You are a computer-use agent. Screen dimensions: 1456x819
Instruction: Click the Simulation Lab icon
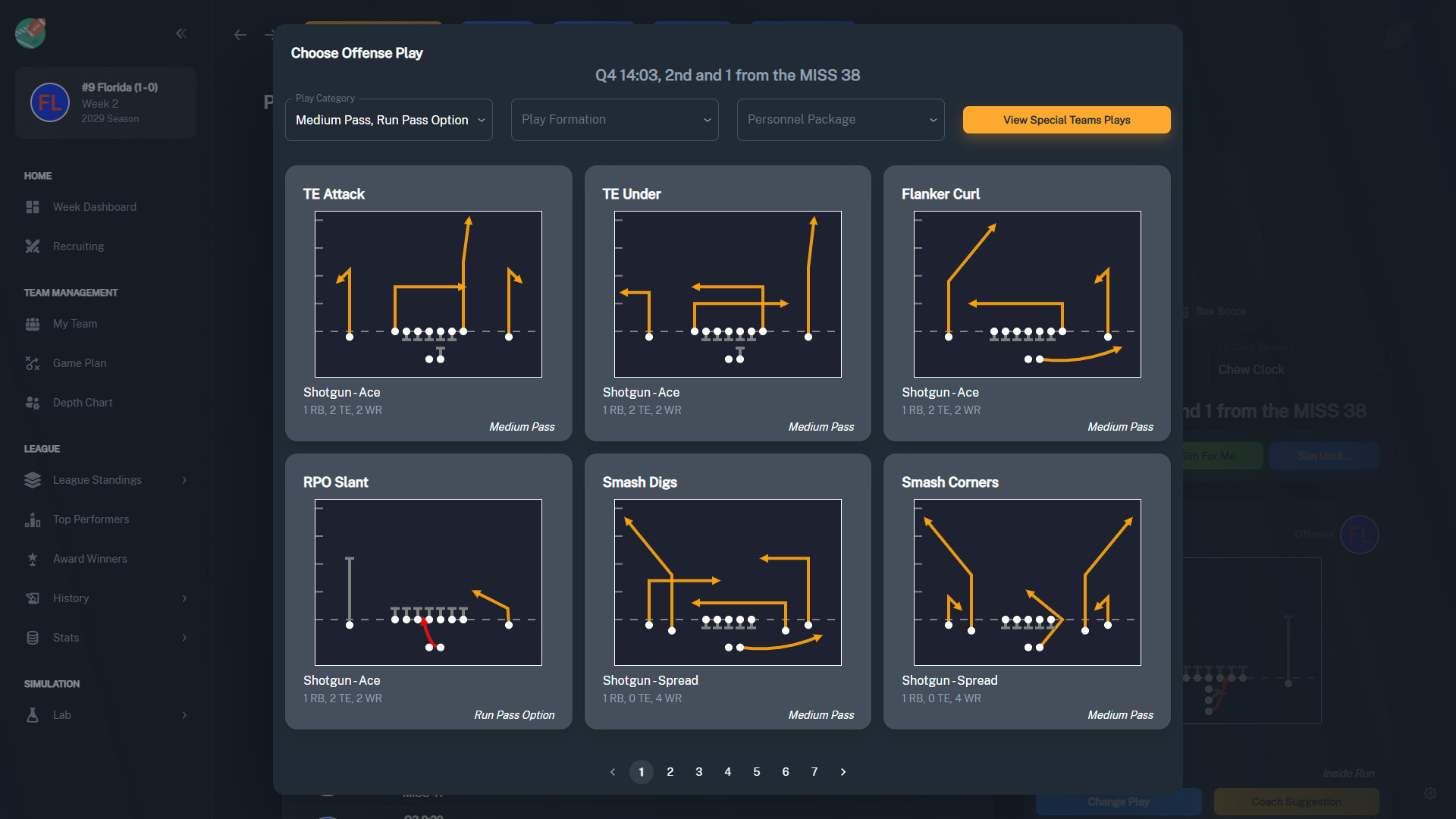tap(33, 715)
